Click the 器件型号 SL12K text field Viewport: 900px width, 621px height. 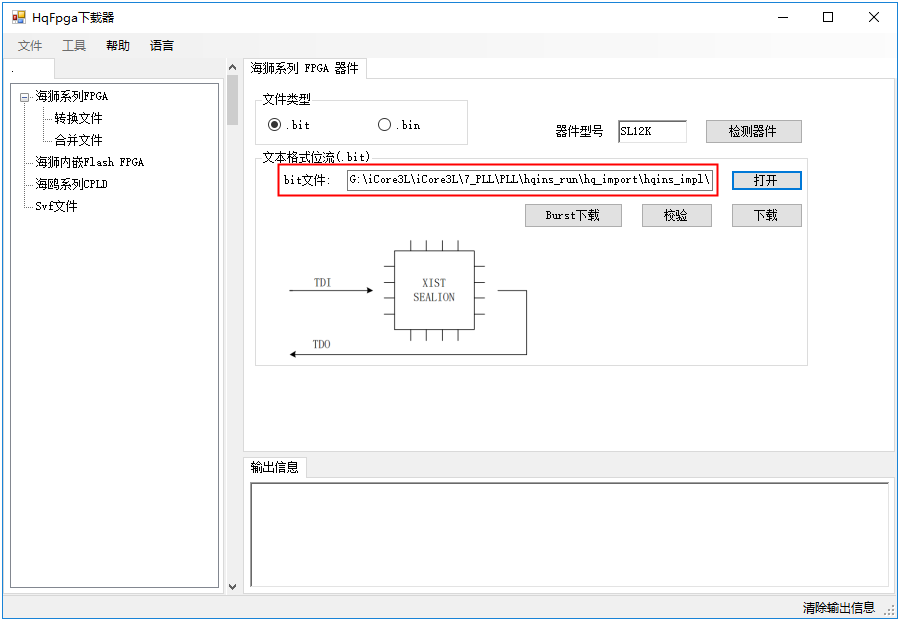[x=652, y=132]
